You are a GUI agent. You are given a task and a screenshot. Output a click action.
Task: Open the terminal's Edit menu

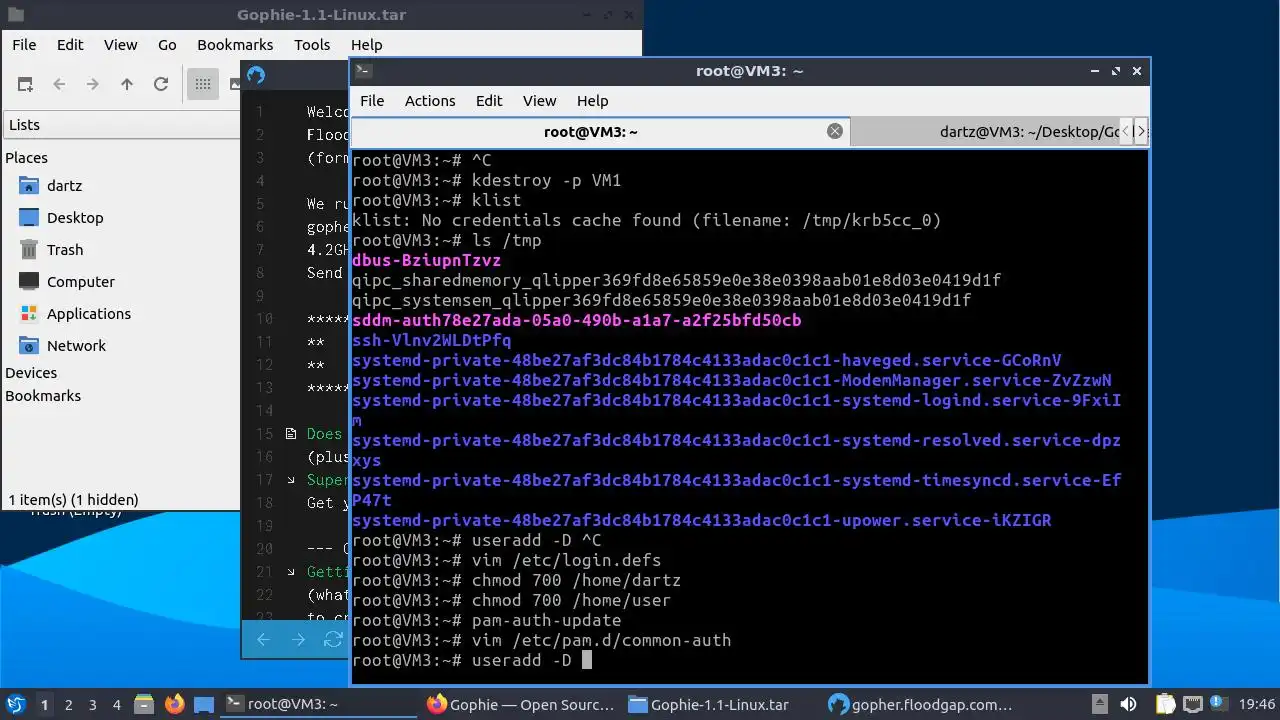coord(489,101)
